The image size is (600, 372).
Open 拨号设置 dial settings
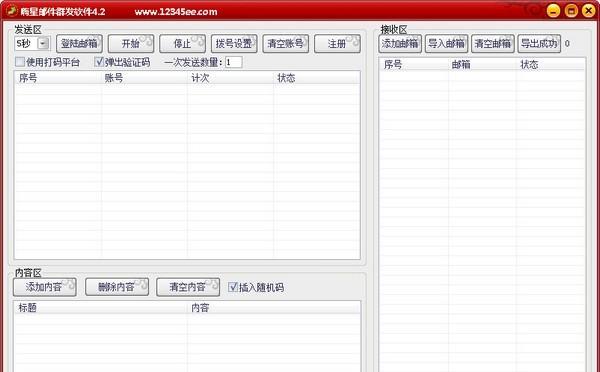234,44
